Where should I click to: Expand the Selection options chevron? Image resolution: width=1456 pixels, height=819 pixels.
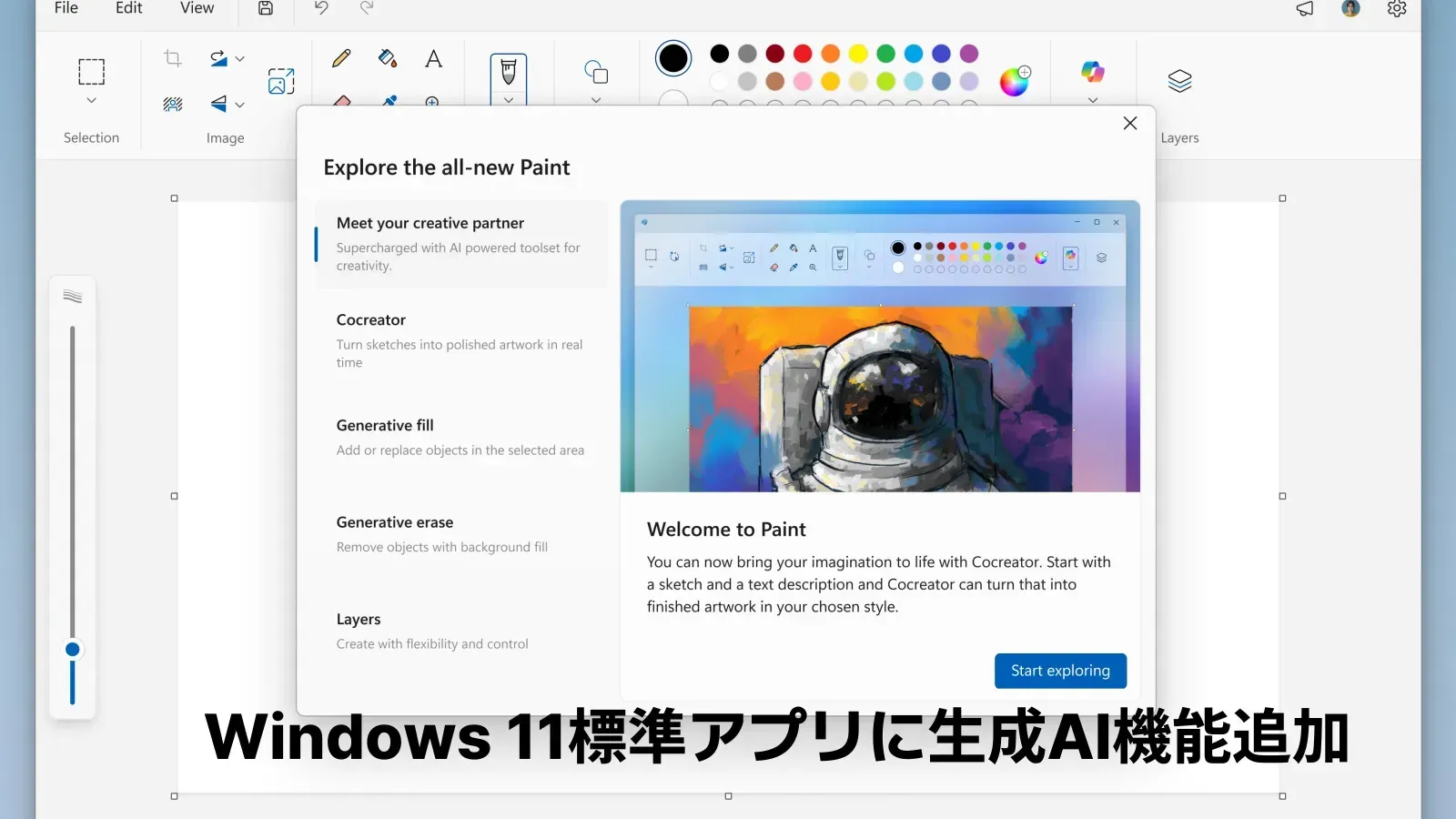pyautogui.click(x=91, y=100)
